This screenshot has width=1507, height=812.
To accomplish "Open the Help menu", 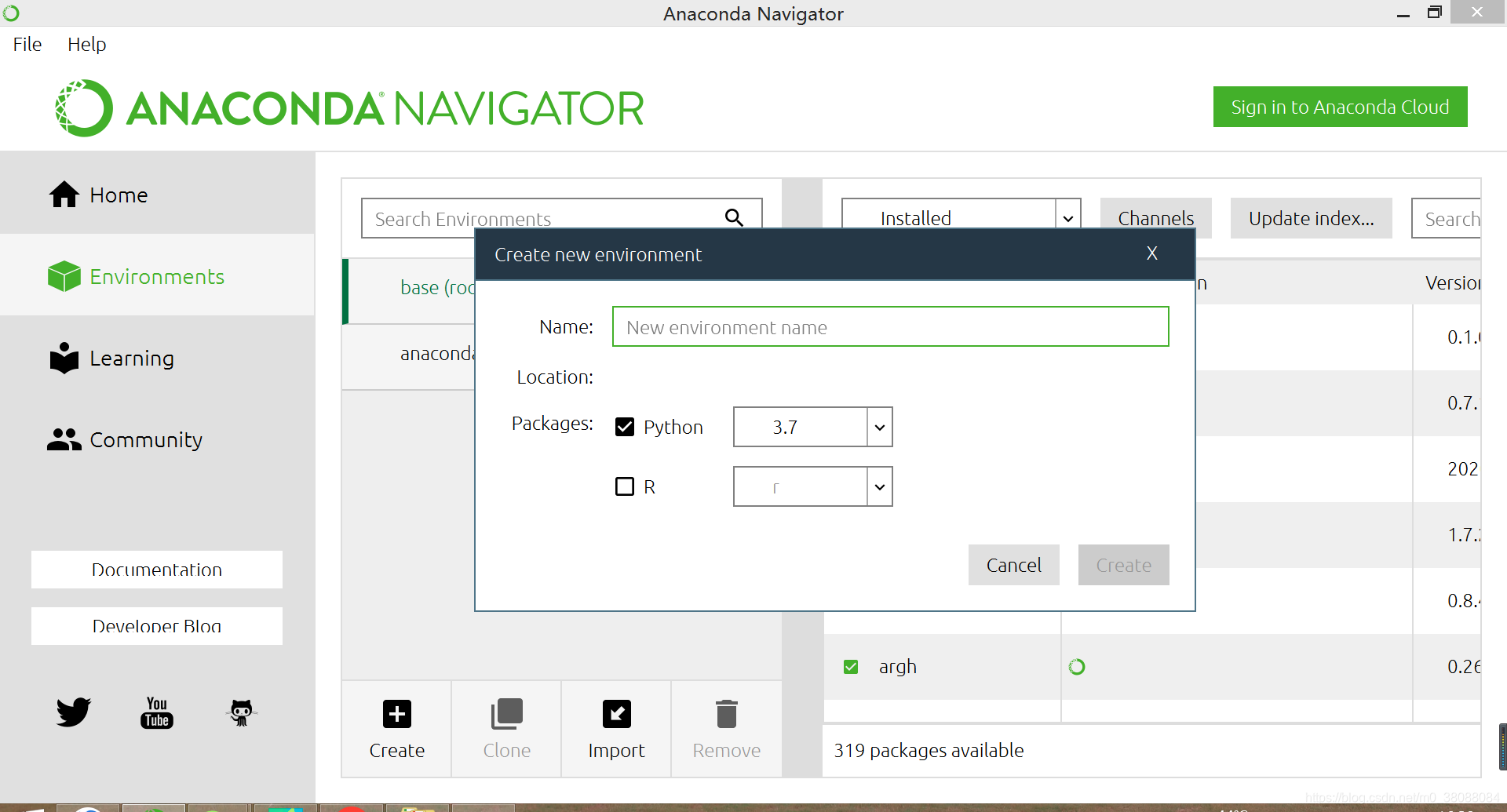I will coord(86,44).
